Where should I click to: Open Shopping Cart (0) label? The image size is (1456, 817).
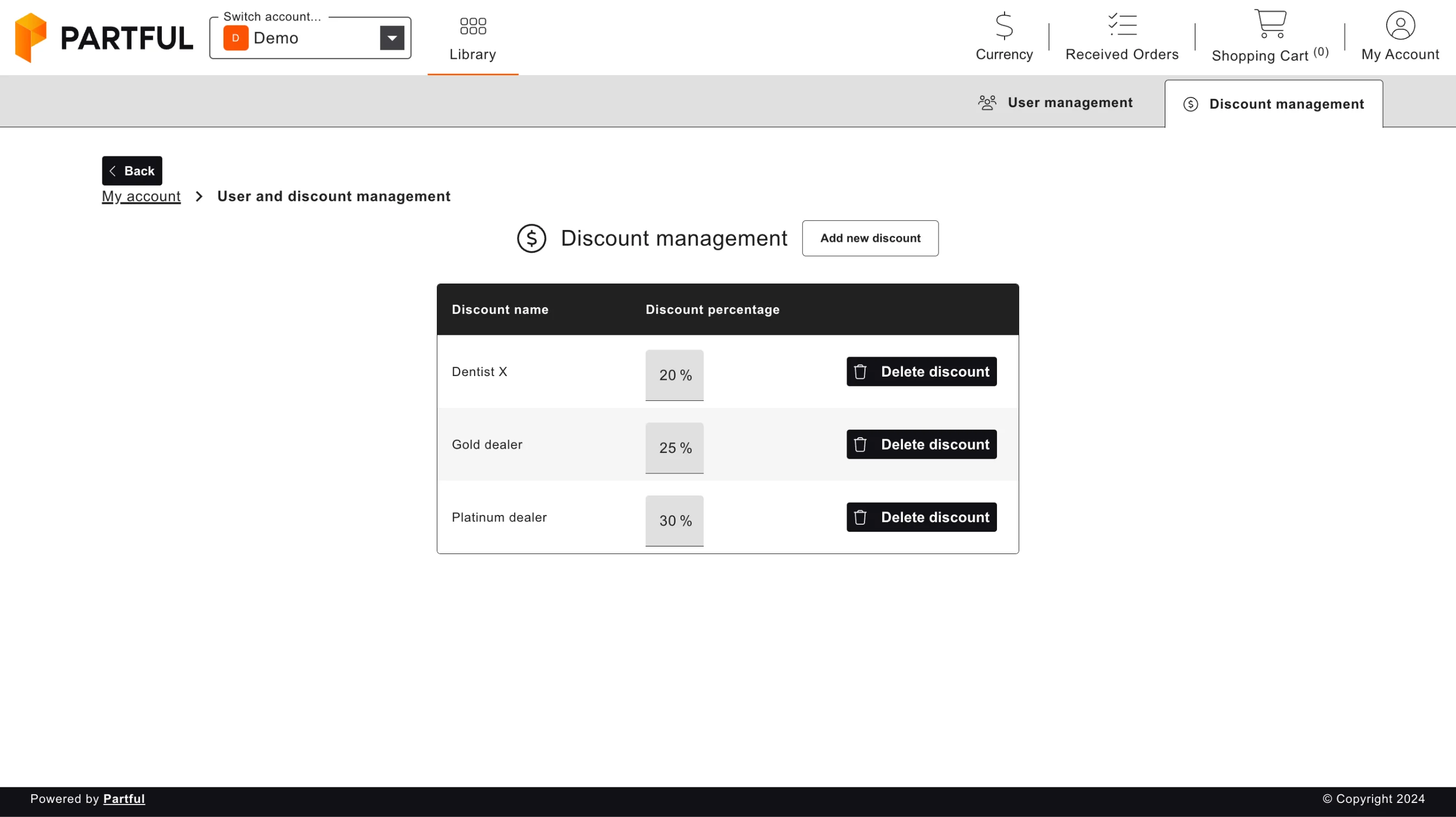point(1270,55)
